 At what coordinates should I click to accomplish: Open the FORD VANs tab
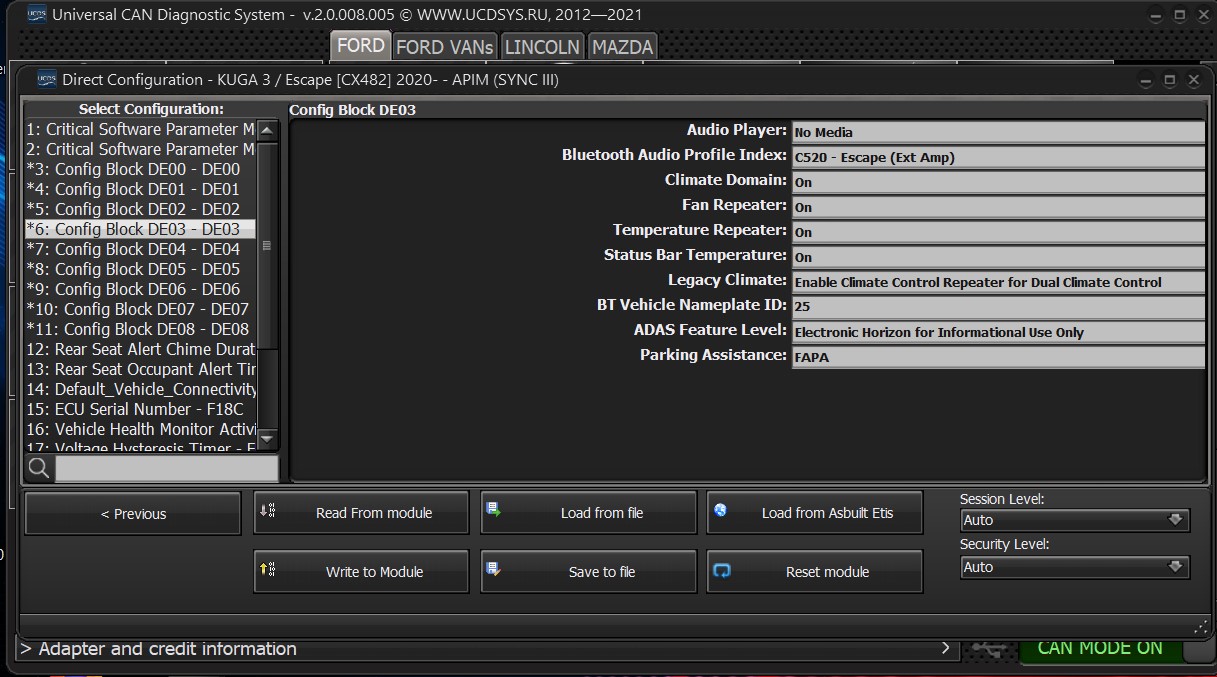(x=444, y=46)
